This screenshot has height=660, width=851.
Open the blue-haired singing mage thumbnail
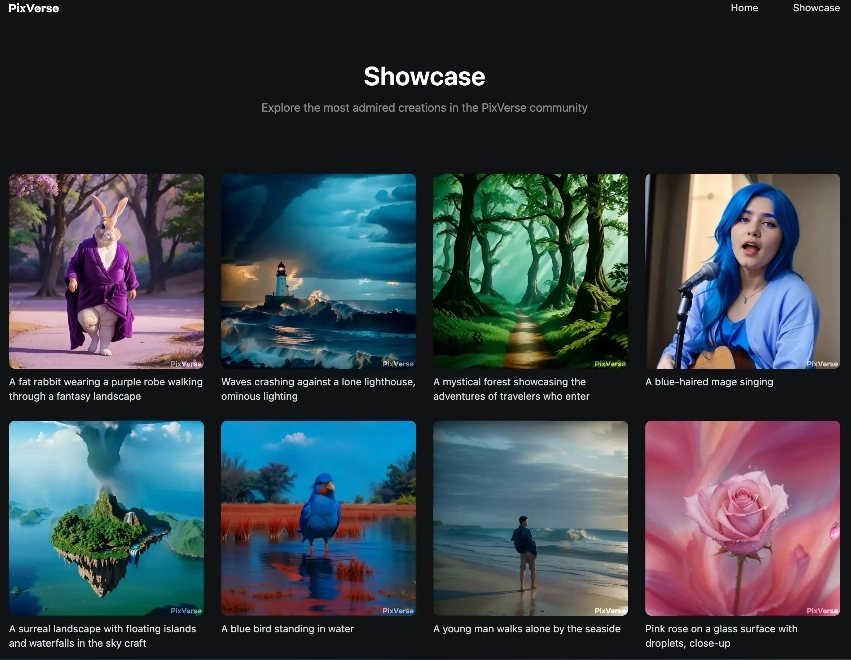coord(742,271)
